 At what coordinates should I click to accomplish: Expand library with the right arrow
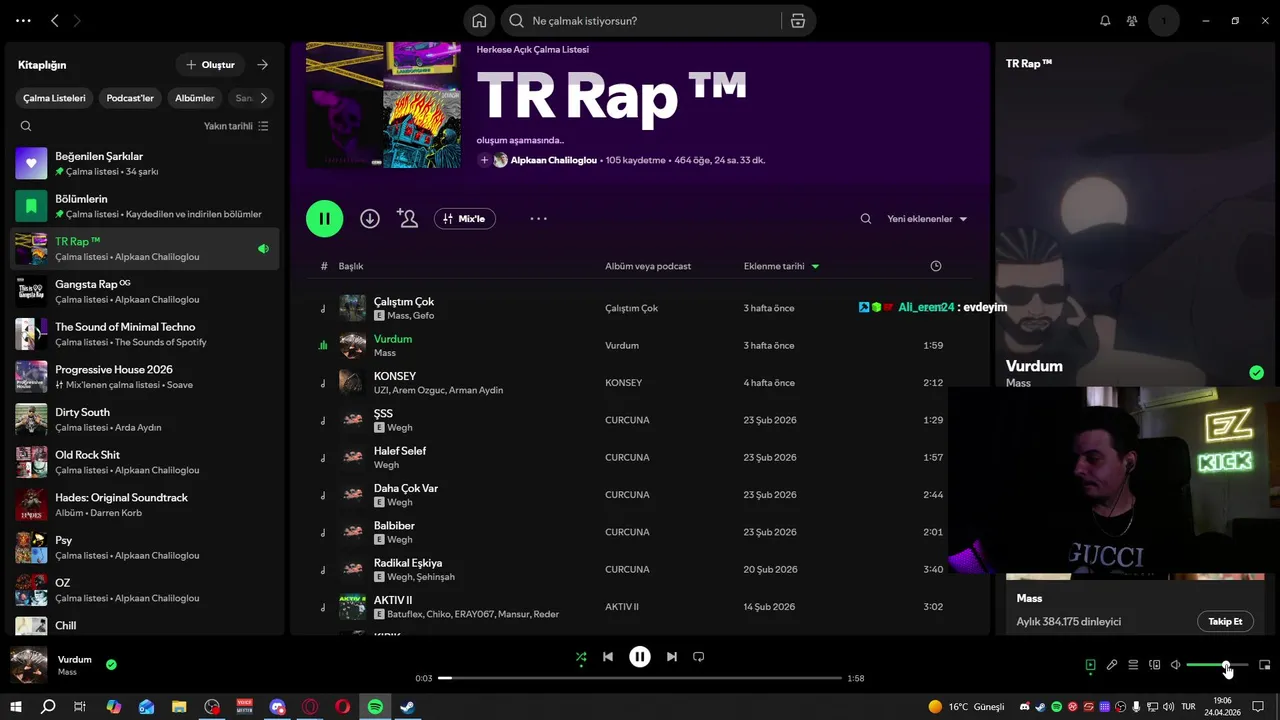262,65
